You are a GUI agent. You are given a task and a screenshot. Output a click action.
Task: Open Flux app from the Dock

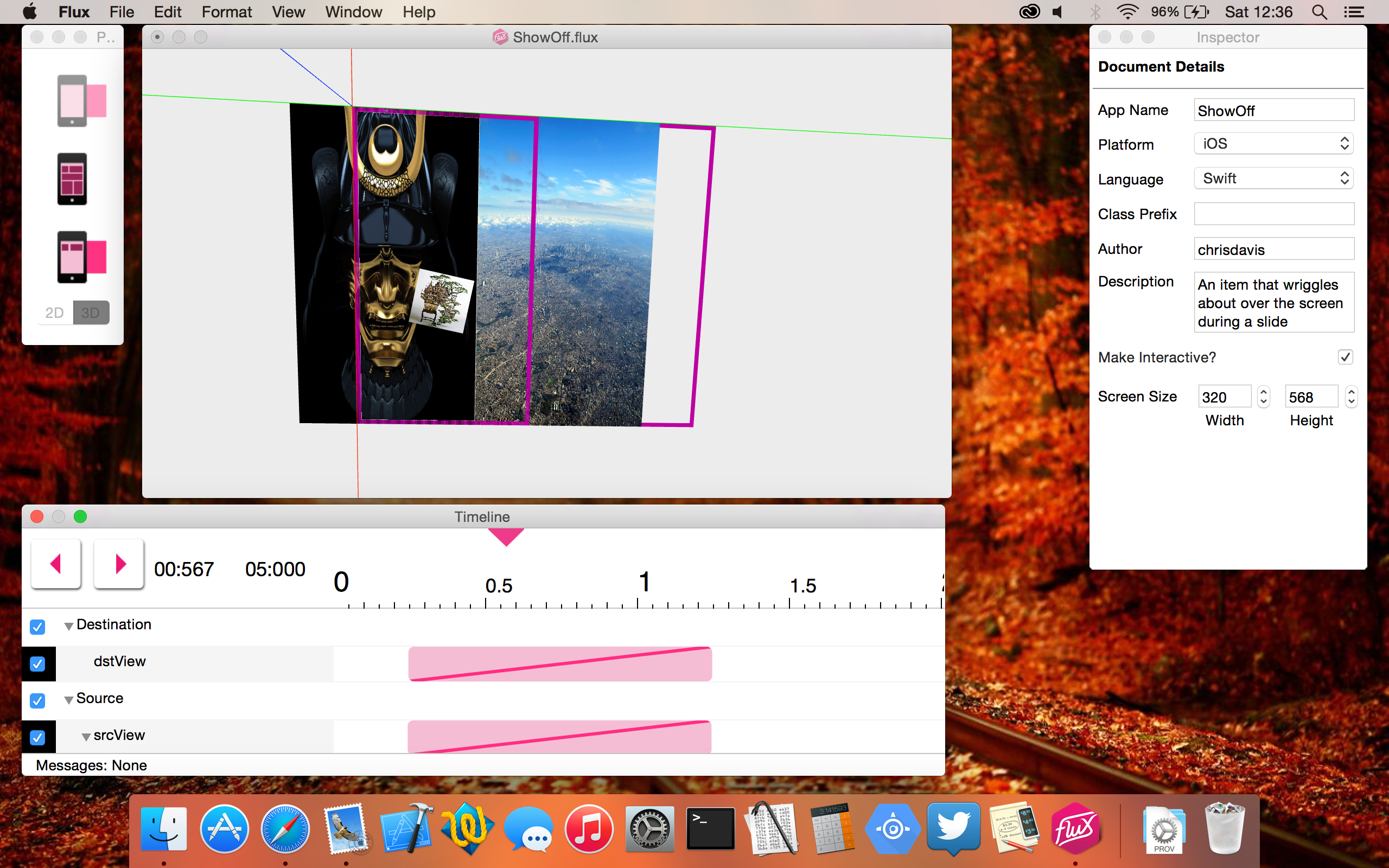1074,829
